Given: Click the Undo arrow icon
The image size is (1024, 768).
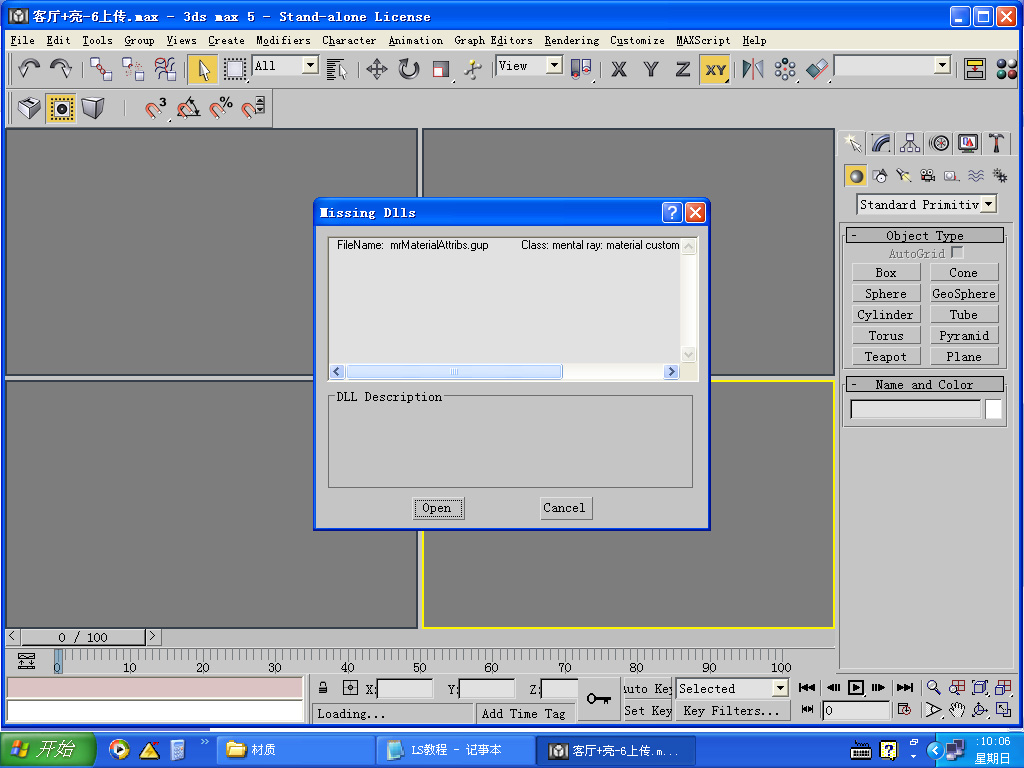Looking at the screenshot, I should coord(29,69).
